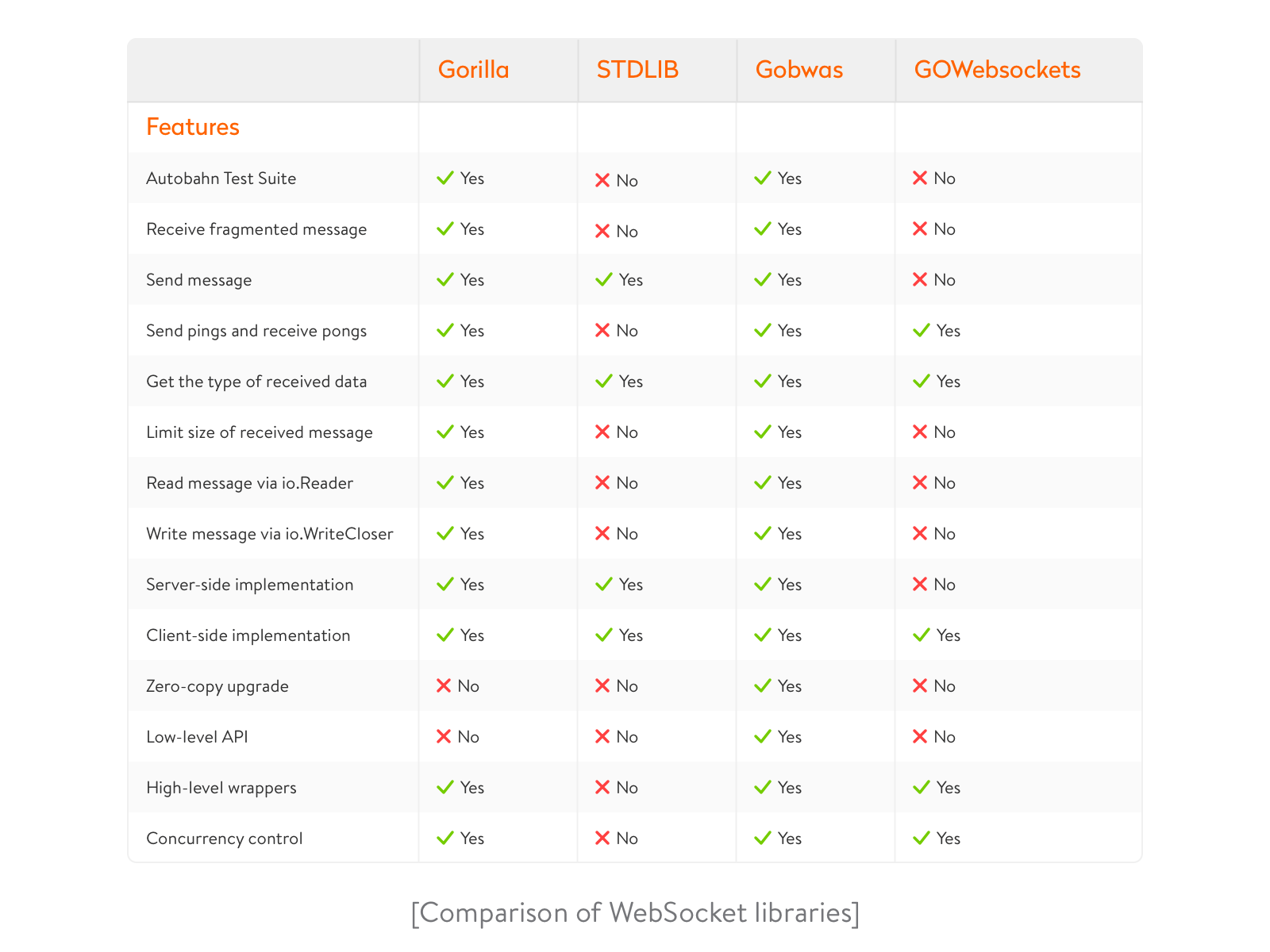Select the GOWebsockets column header
Screen dimensions: 1270x952
tap(998, 70)
